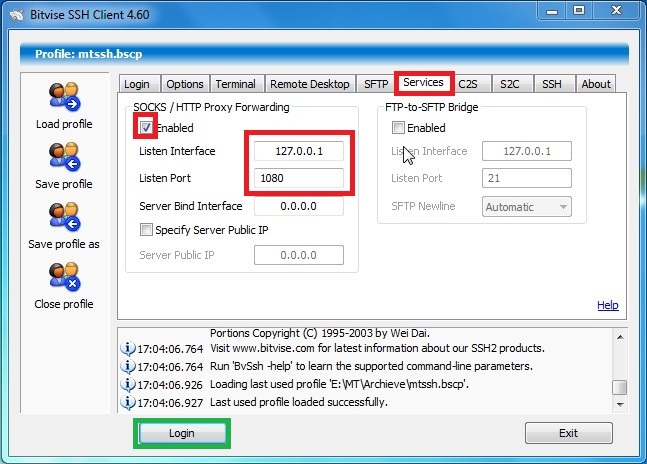The width and height of the screenshot is (647, 464).
Task: Click the Save profile as icon
Action: pos(64,217)
